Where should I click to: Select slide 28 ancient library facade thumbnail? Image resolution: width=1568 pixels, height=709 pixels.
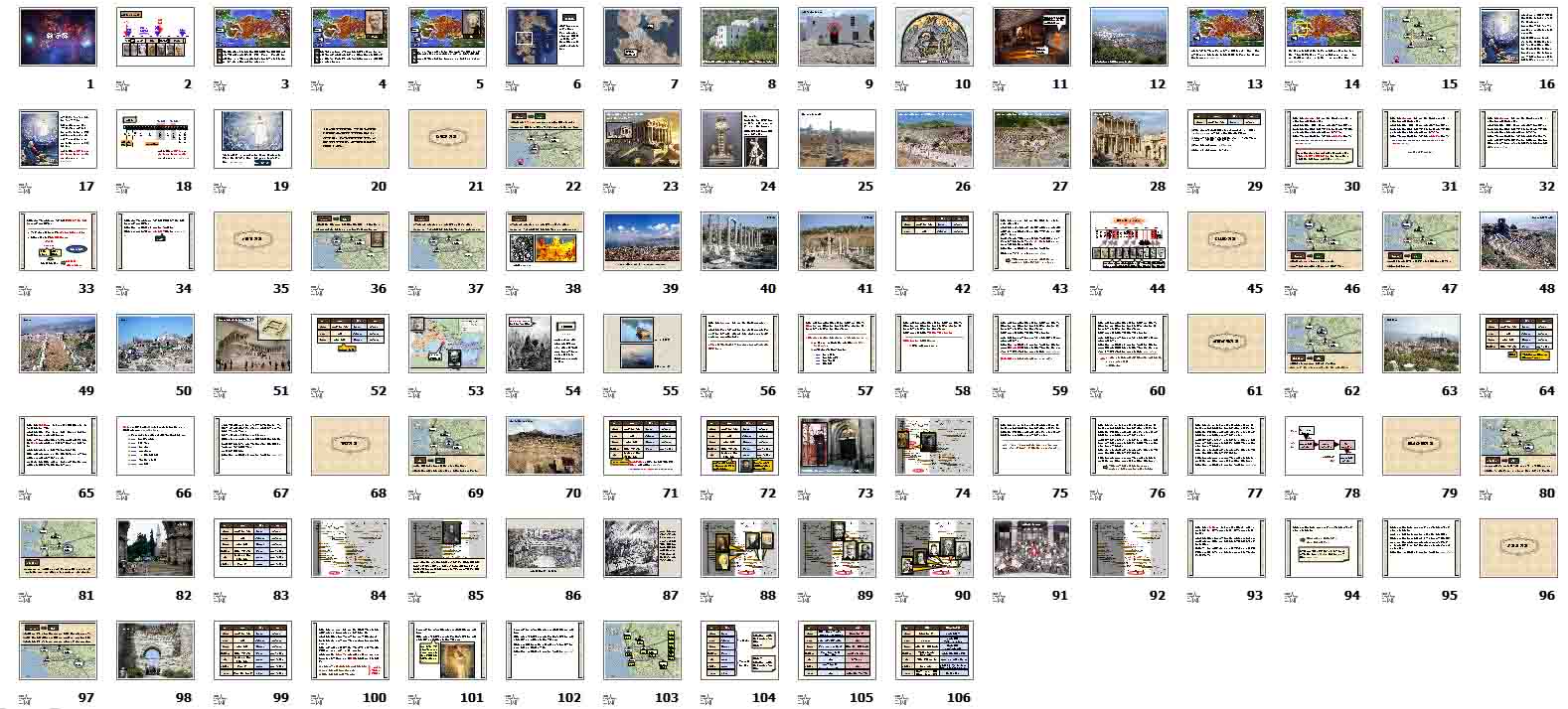[x=1129, y=139]
